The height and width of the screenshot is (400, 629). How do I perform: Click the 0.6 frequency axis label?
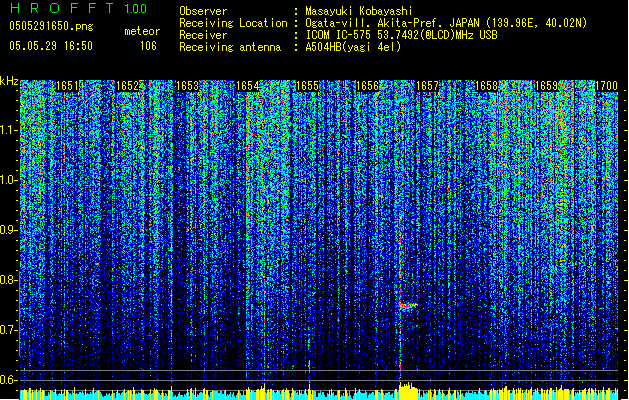pyautogui.click(x=9, y=380)
